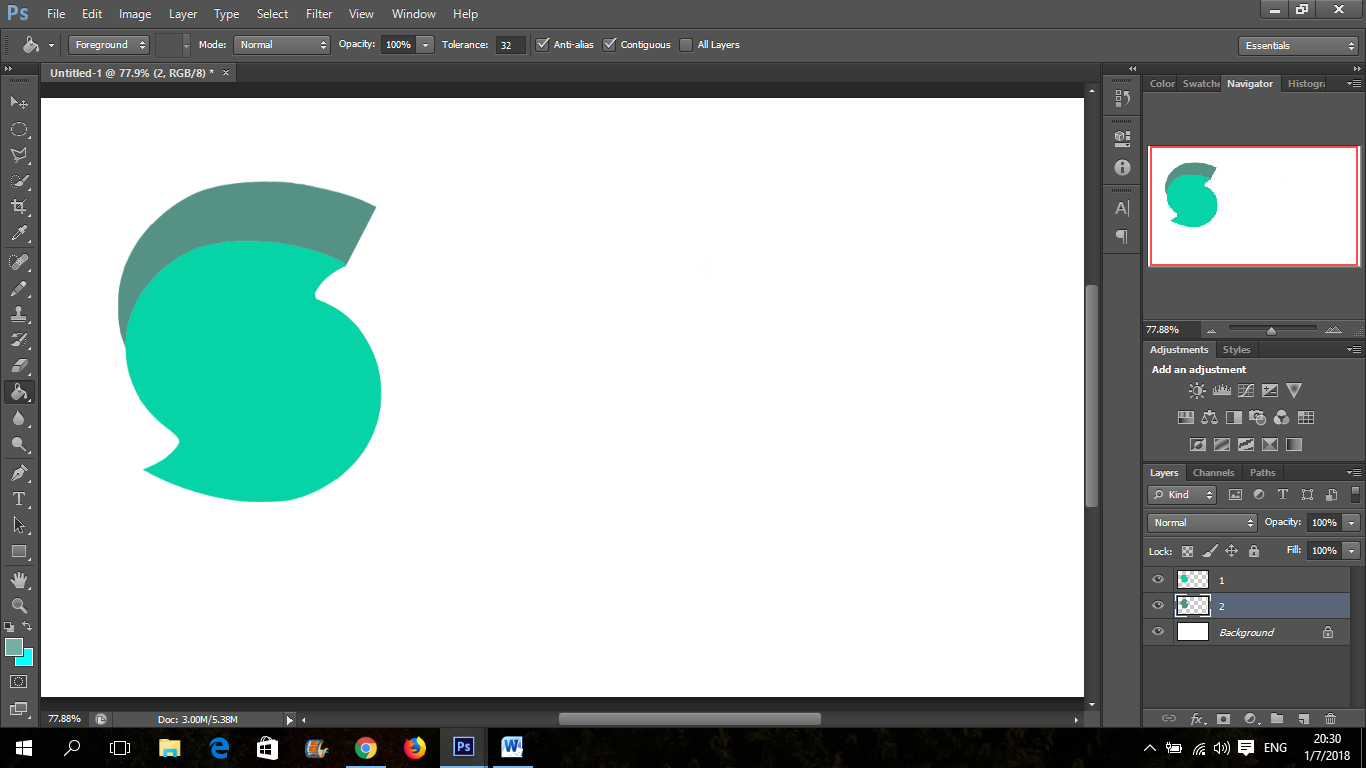Viewport: 1366px width, 768px height.
Task: Select the Elliptical Marquee tool
Action: coord(19,129)
